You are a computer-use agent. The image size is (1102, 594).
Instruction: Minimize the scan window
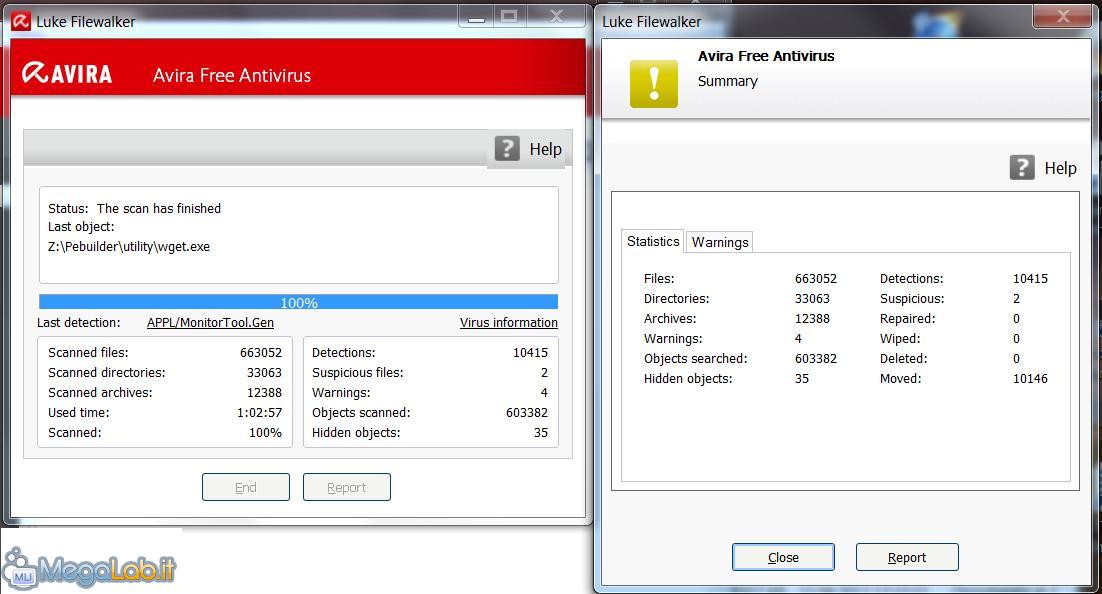click(x=477, y=16)
